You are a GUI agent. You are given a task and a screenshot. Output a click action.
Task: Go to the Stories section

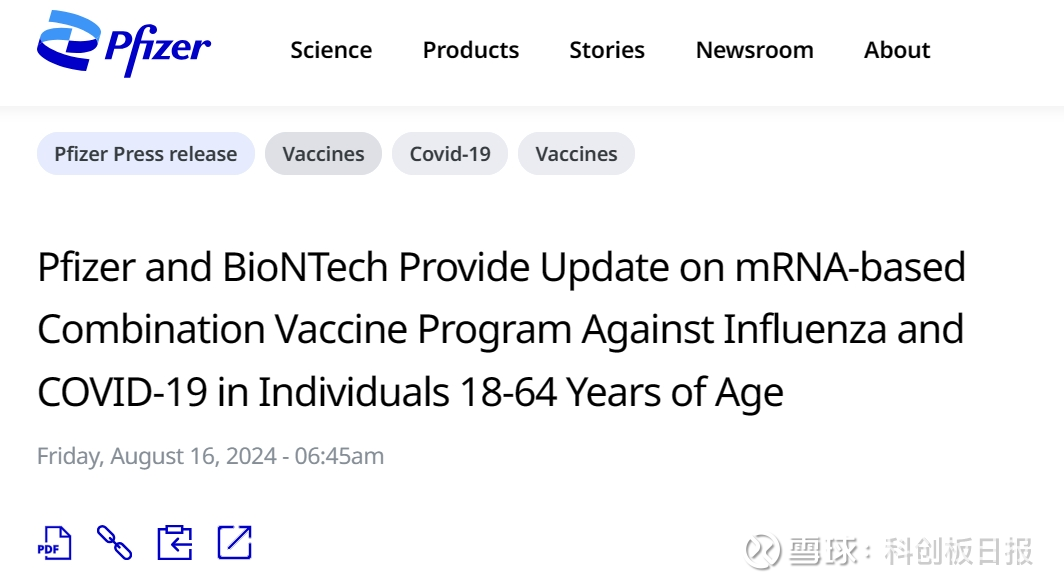pyautogui.click(x=607, y=50)
